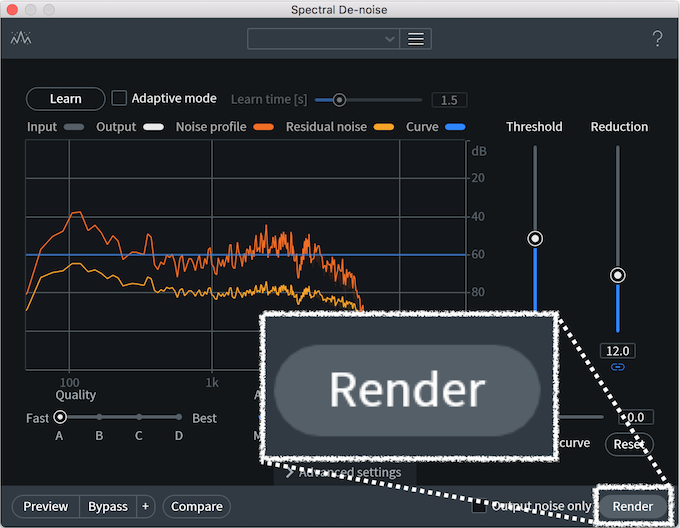
Task: Click the Noise profile orange legend swatch
Action: pos(264,127)
